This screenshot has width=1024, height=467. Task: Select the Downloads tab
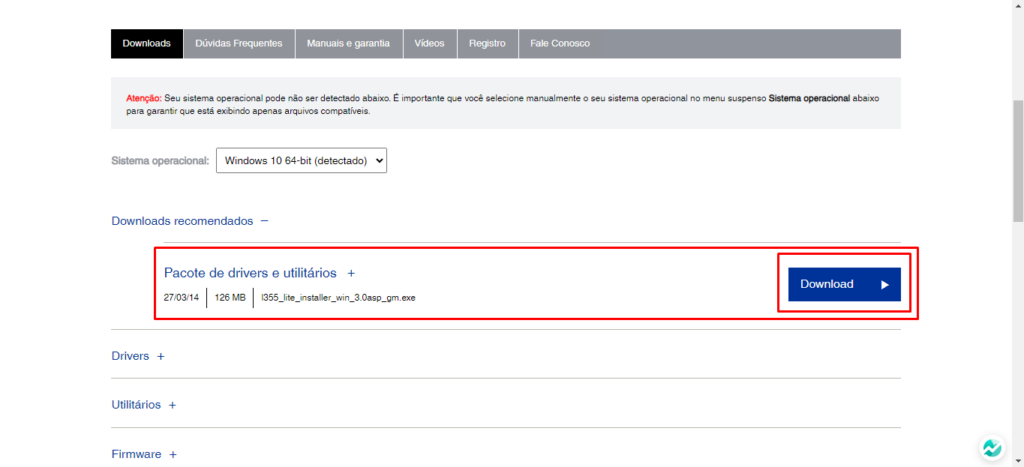[x=147, y=44]
